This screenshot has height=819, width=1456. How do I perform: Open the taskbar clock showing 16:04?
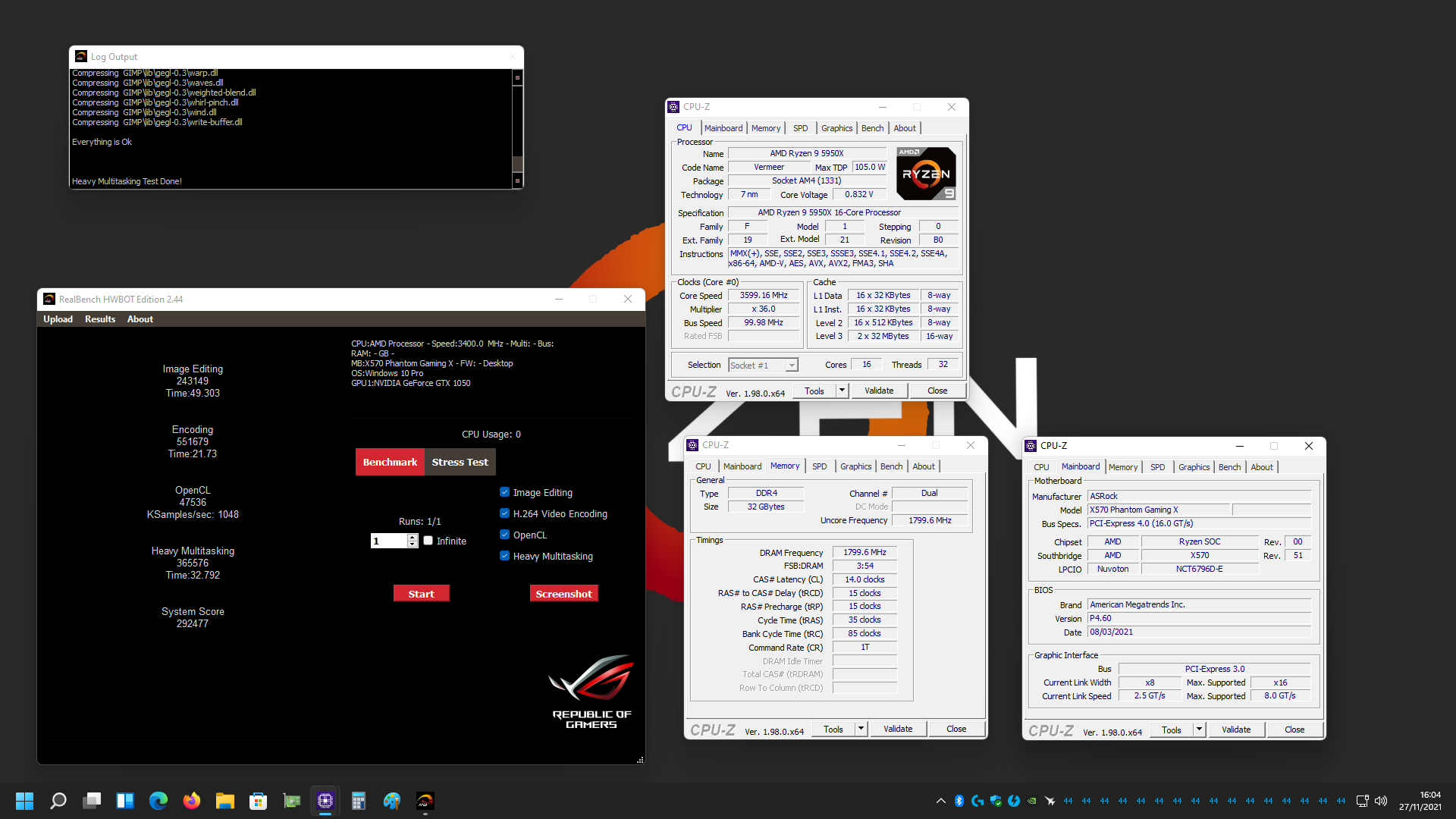pyautogui.click(x=1420, y=801)
